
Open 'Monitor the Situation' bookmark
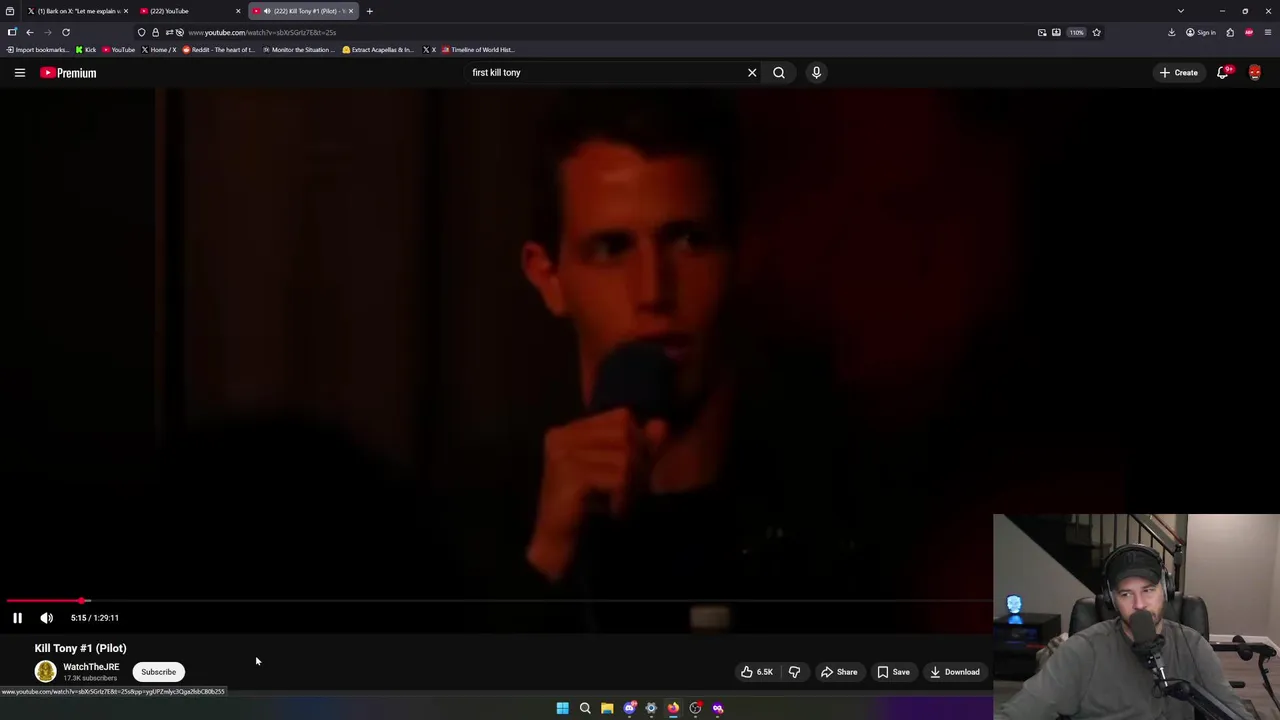(299, 49)
